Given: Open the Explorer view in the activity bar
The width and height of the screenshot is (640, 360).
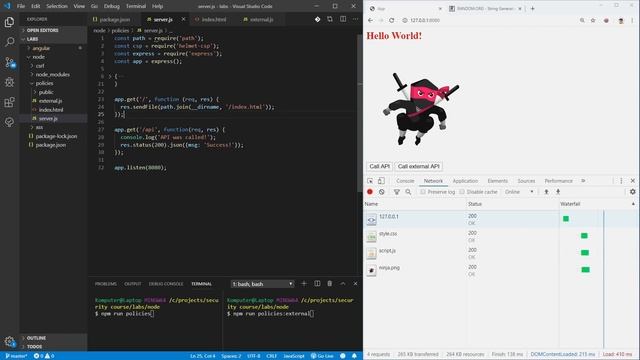Looking at the screenshot, I should 9,22.
